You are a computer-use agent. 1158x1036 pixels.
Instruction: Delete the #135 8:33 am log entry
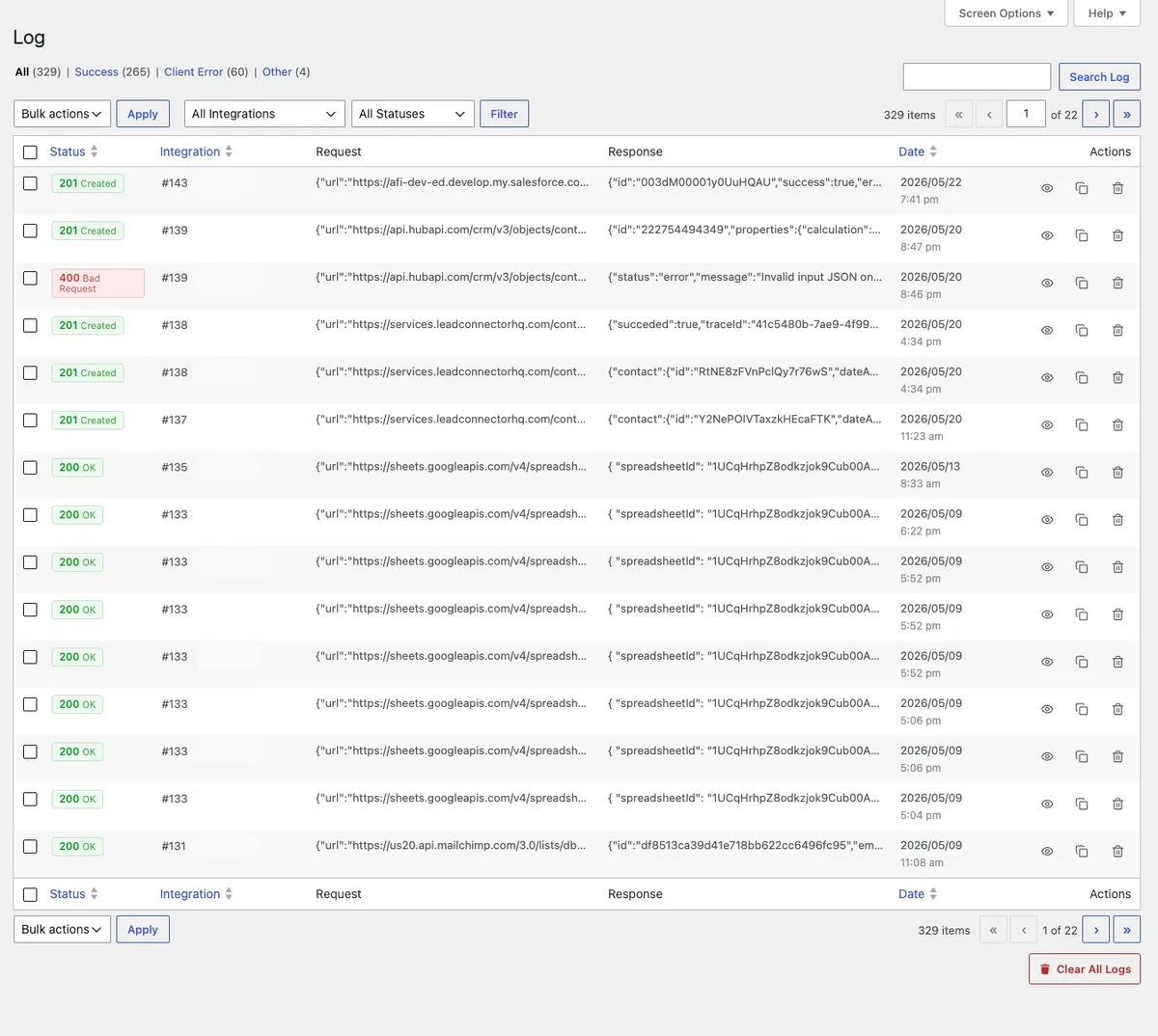point(1117,473)
